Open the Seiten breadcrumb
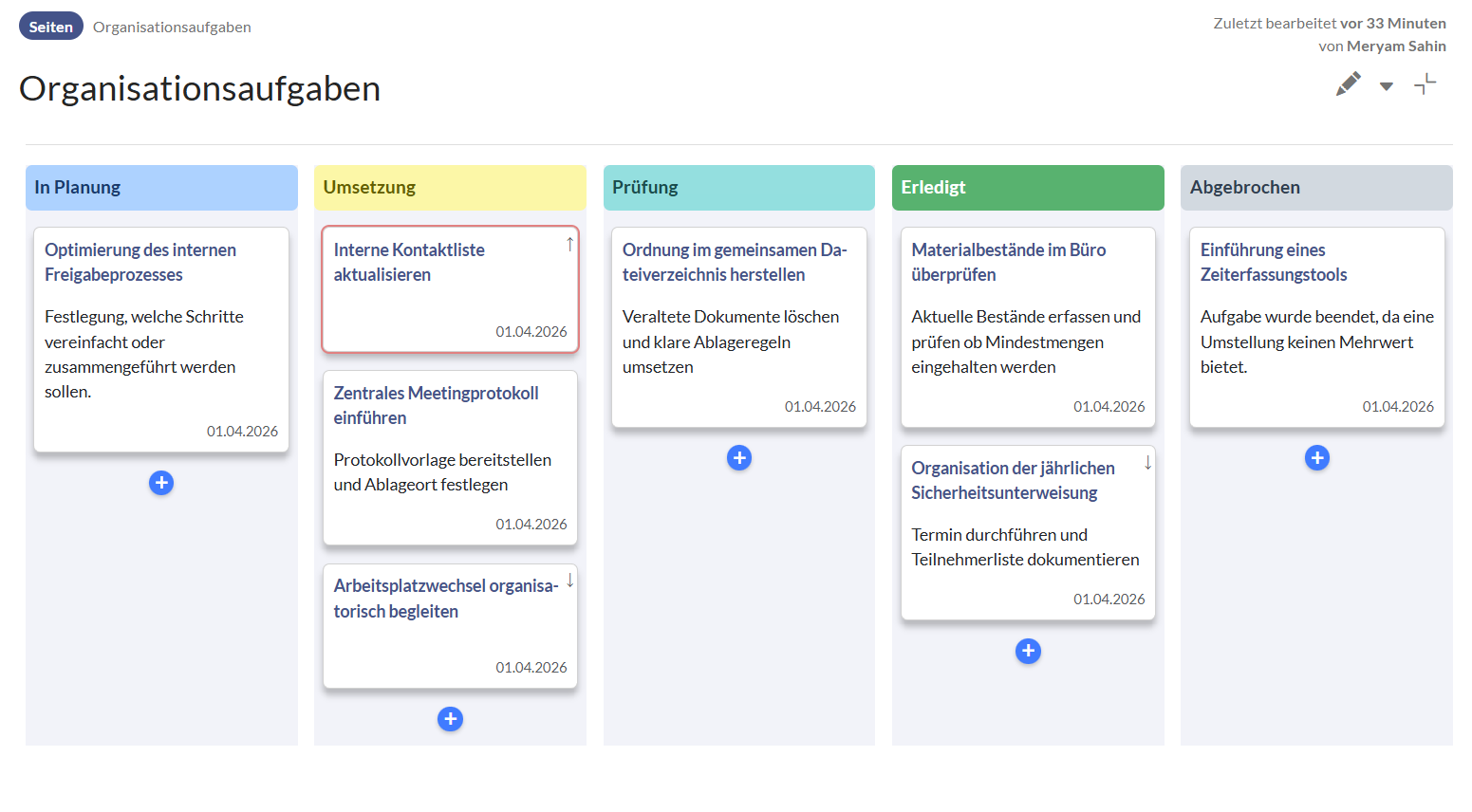 (x=51, y=27)
